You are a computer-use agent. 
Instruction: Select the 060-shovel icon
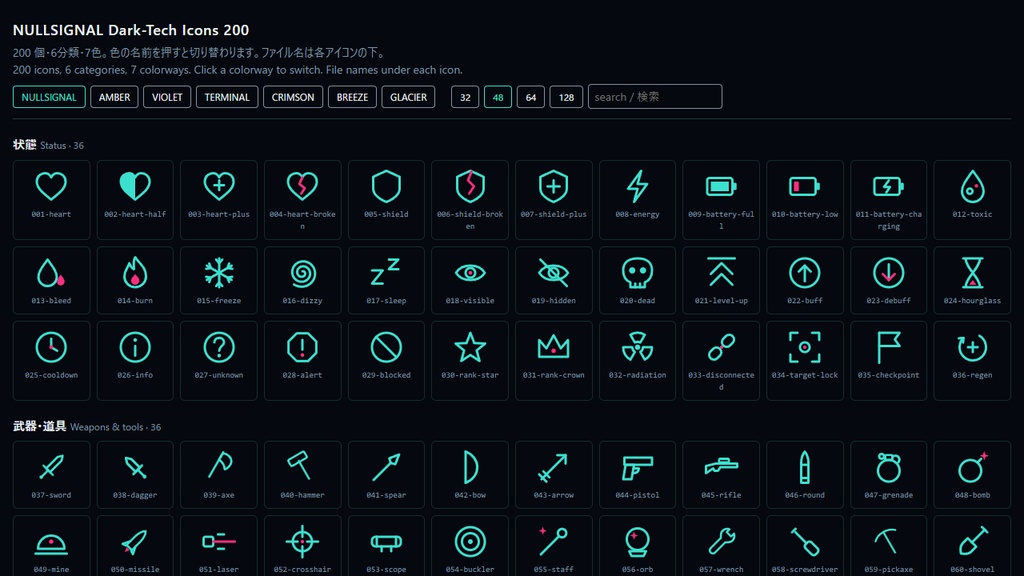click(972, 542)
